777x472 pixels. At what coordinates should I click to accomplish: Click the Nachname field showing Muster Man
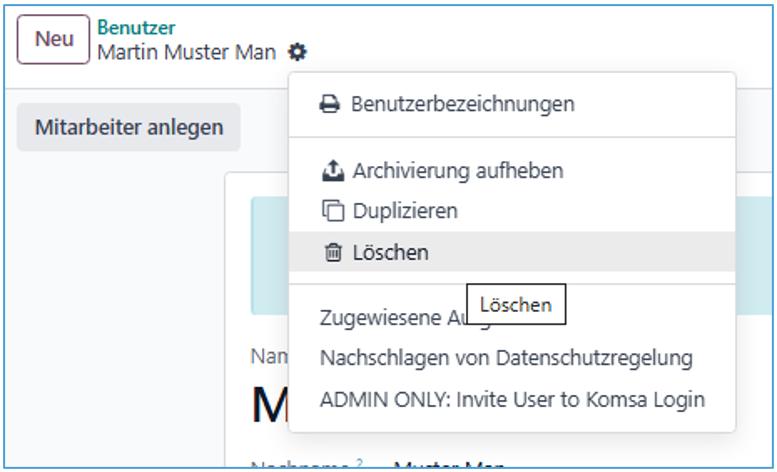[x=450, y=466]
